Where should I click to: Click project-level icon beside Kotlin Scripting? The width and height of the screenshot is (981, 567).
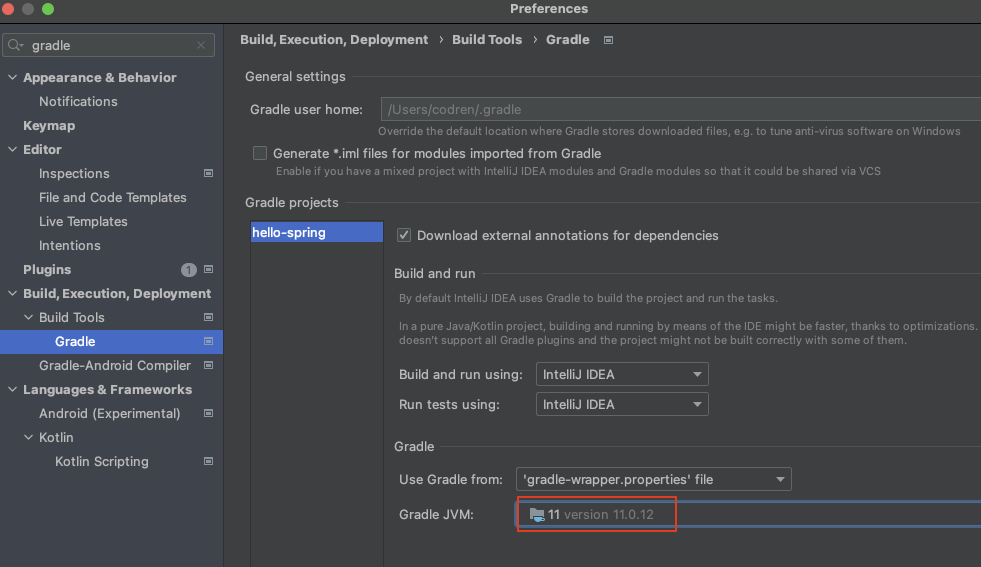point(208,461)
